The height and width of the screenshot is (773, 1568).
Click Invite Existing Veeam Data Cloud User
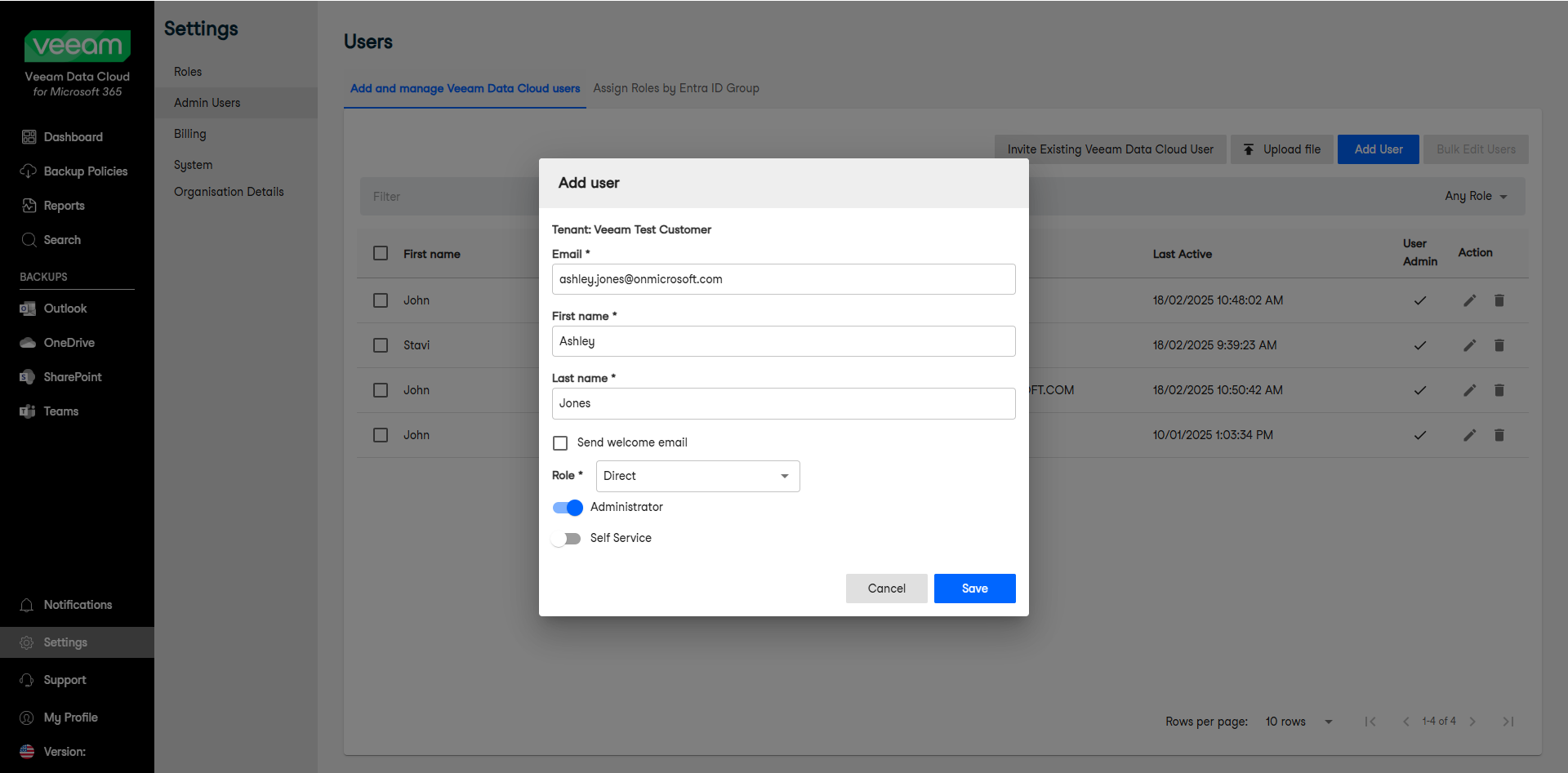[1111, 149]
